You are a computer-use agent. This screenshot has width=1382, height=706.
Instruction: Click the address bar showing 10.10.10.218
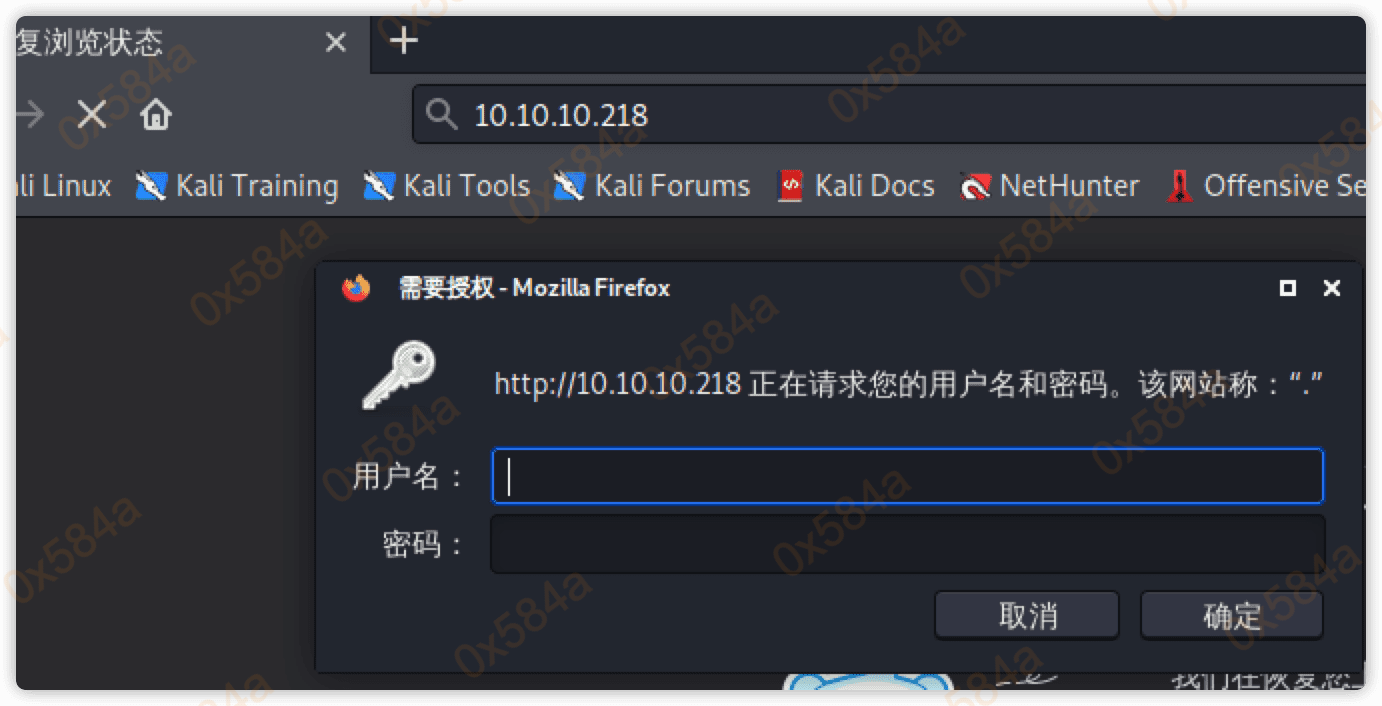(x=890, y=115)
